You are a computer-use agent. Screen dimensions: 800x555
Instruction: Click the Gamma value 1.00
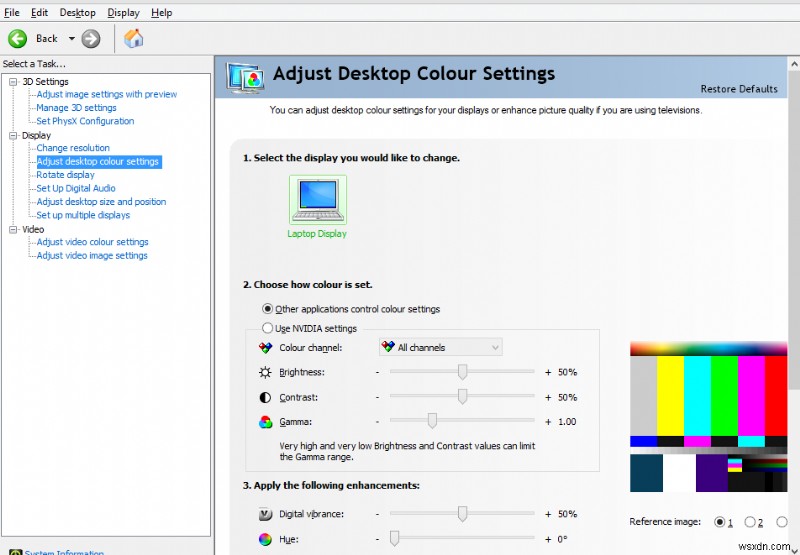point(567,422)
